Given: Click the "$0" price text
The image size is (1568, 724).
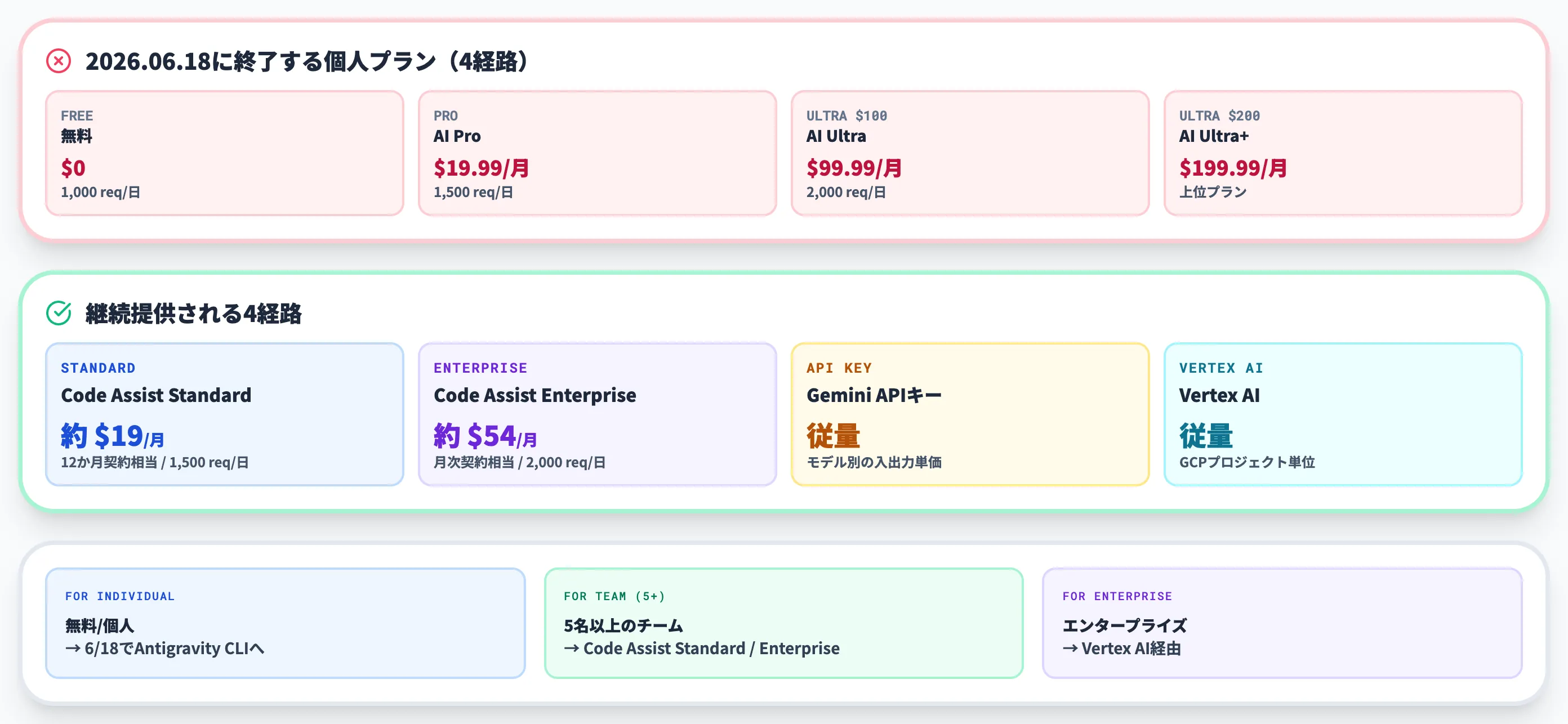Looking at the screenshot, I should point(73,167).
